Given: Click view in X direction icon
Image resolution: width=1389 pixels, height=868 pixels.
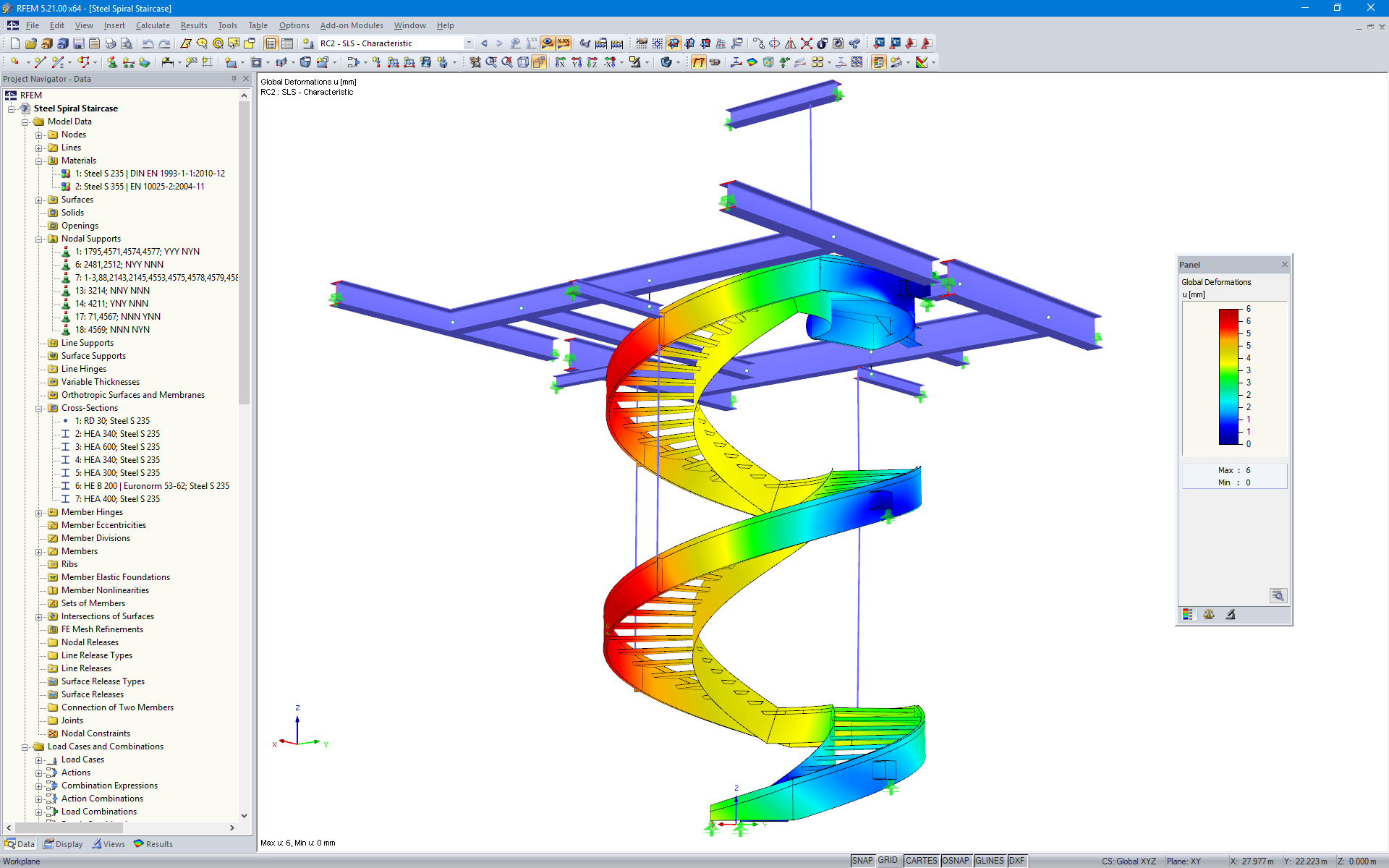Looking at the screenshot, I should tap(561, 62).
